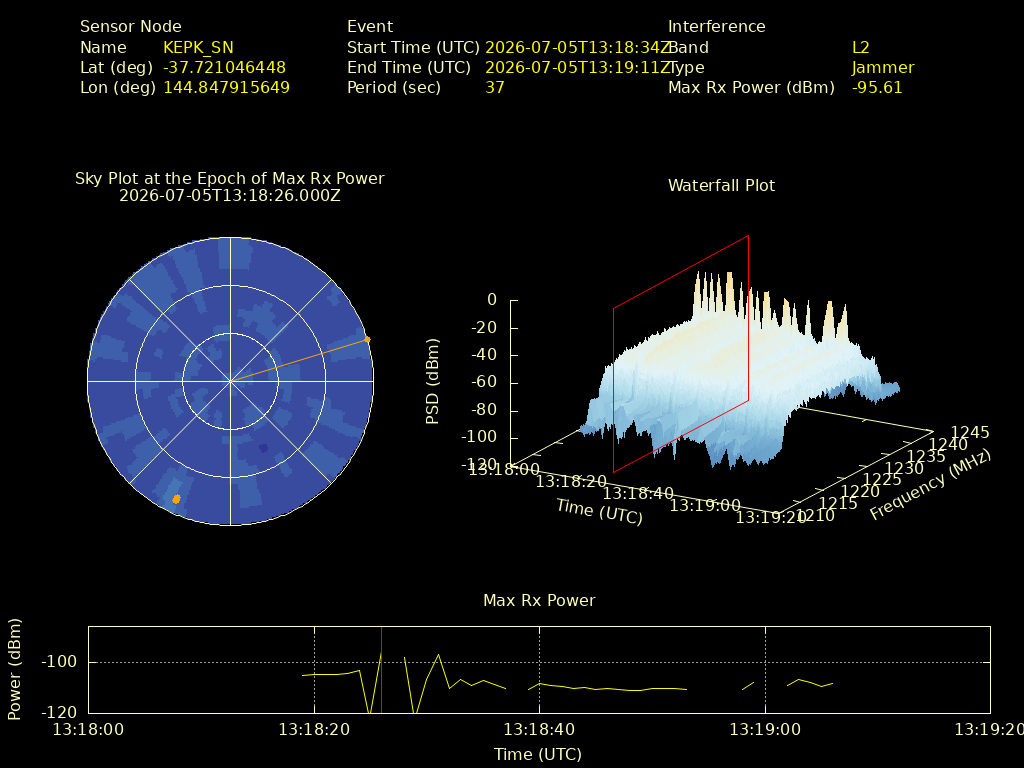Click the Max Rx Power chart title
Image resolution: width=1024 pixels, height=768 pixels.
[539, 601]
